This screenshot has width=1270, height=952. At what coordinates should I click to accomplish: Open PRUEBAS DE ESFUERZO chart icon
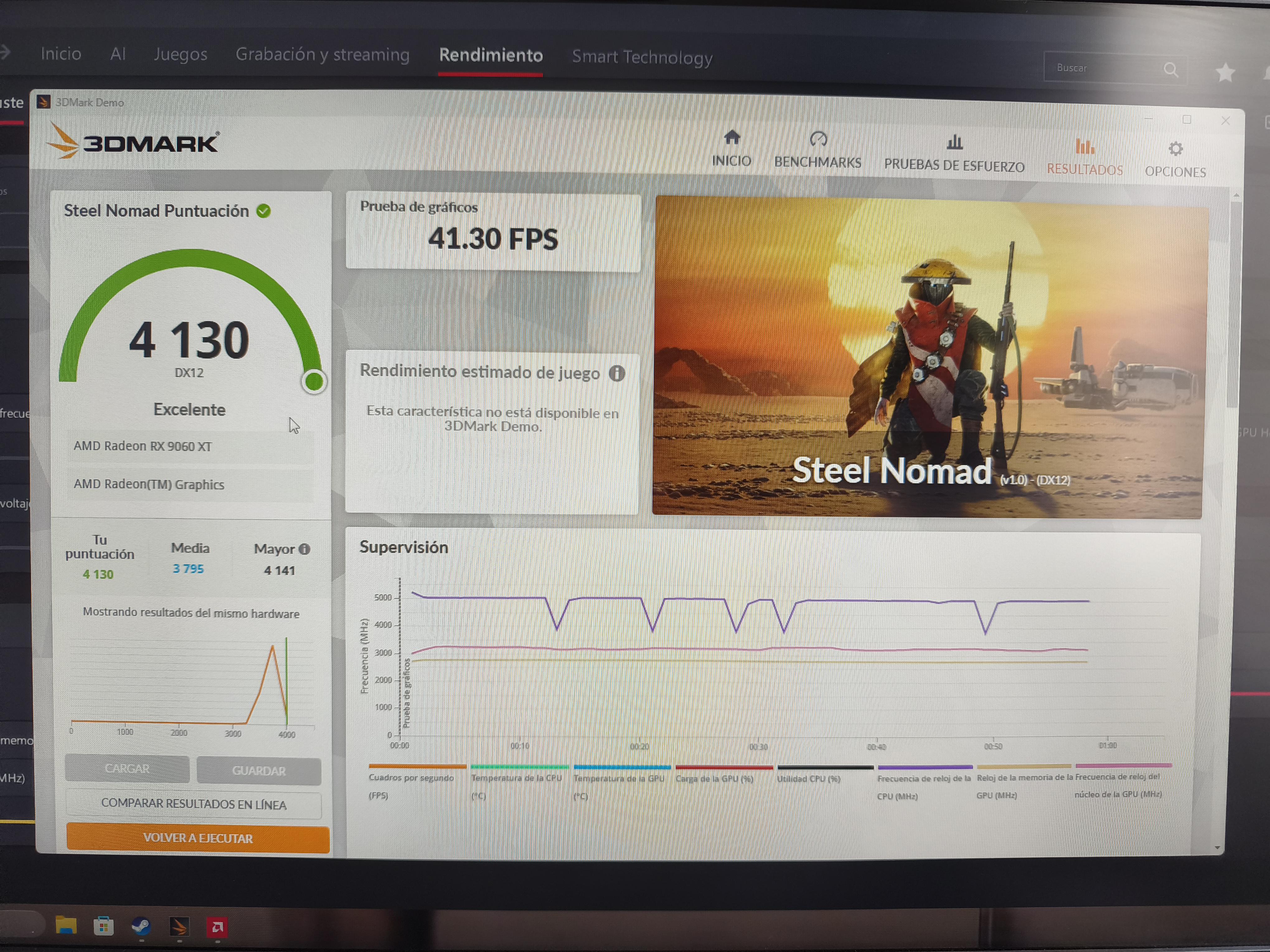954,142
